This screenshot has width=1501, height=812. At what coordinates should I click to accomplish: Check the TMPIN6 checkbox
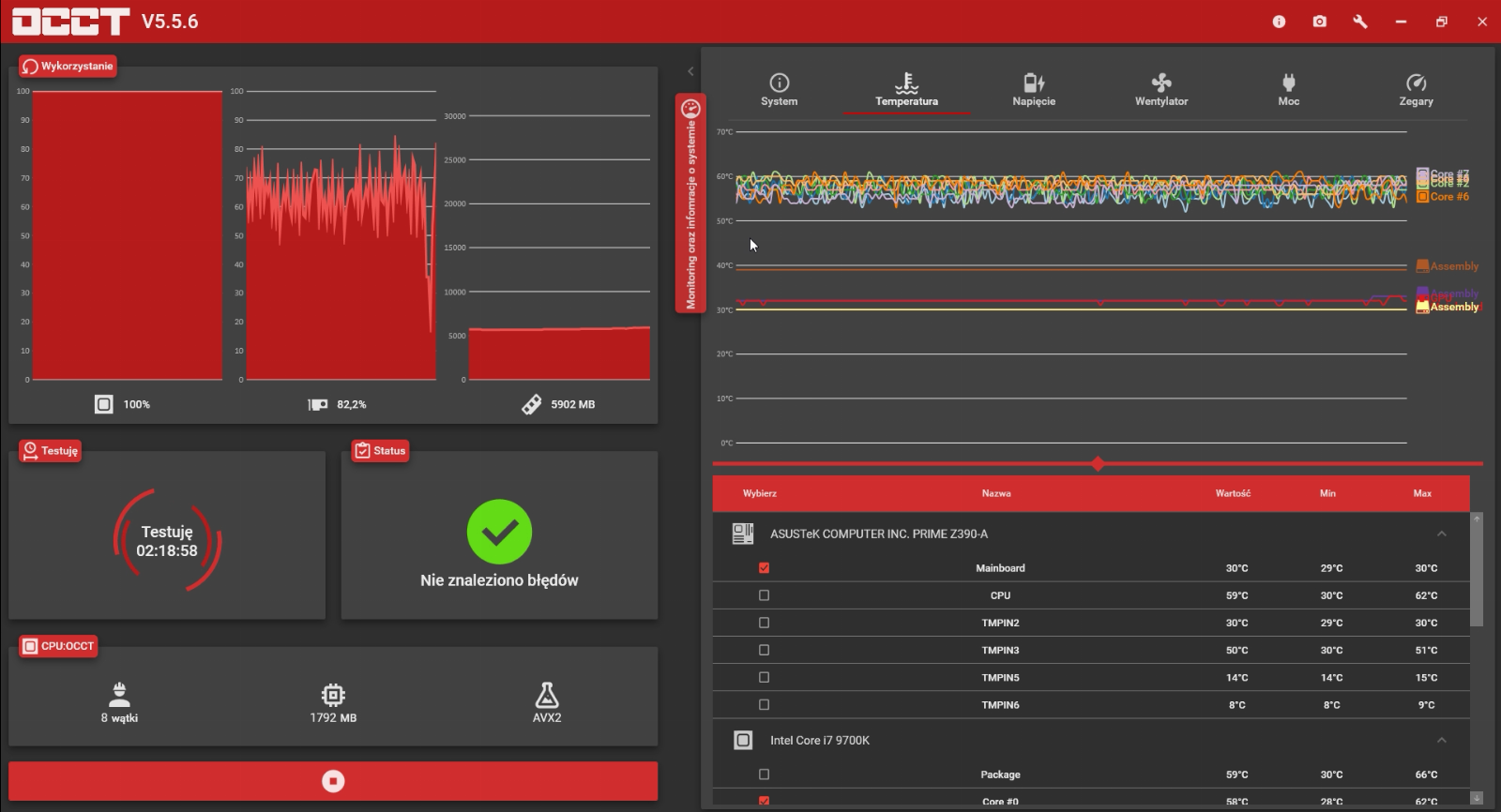click(764, 704)
